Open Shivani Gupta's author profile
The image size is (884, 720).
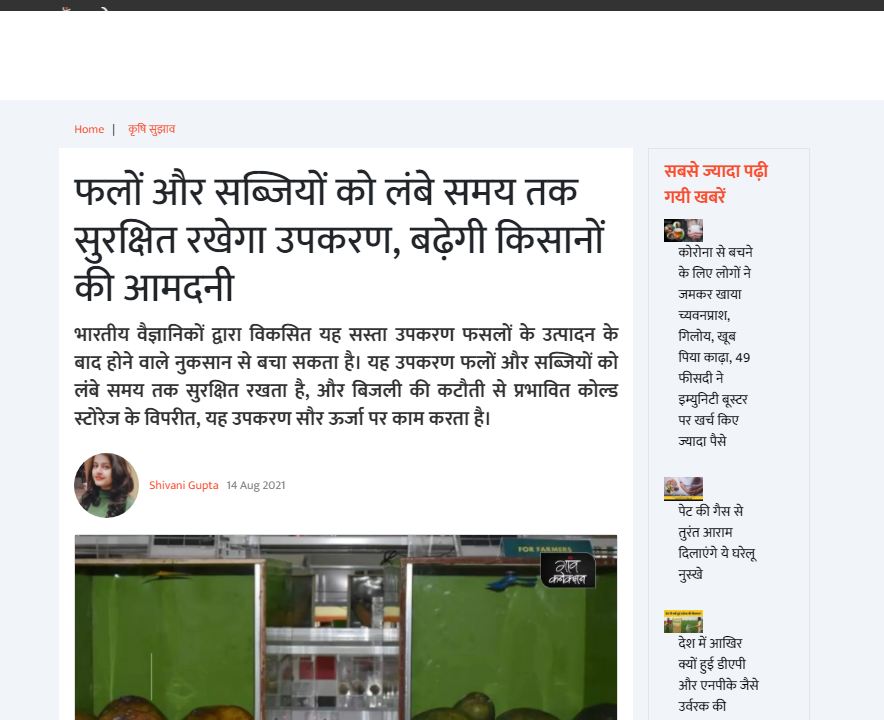point(184,485)
